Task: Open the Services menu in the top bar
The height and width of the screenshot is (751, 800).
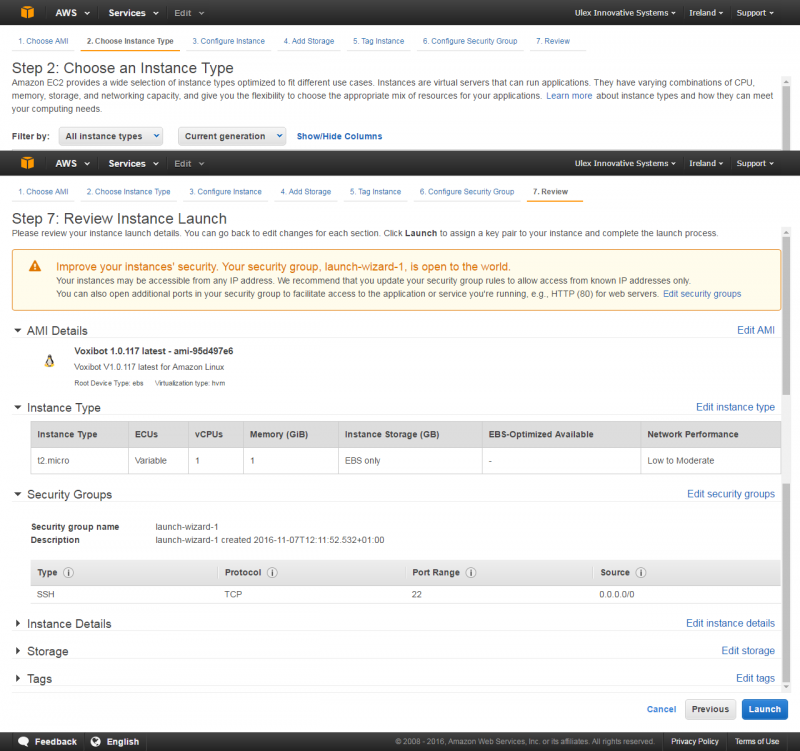Action: point(133,13)
